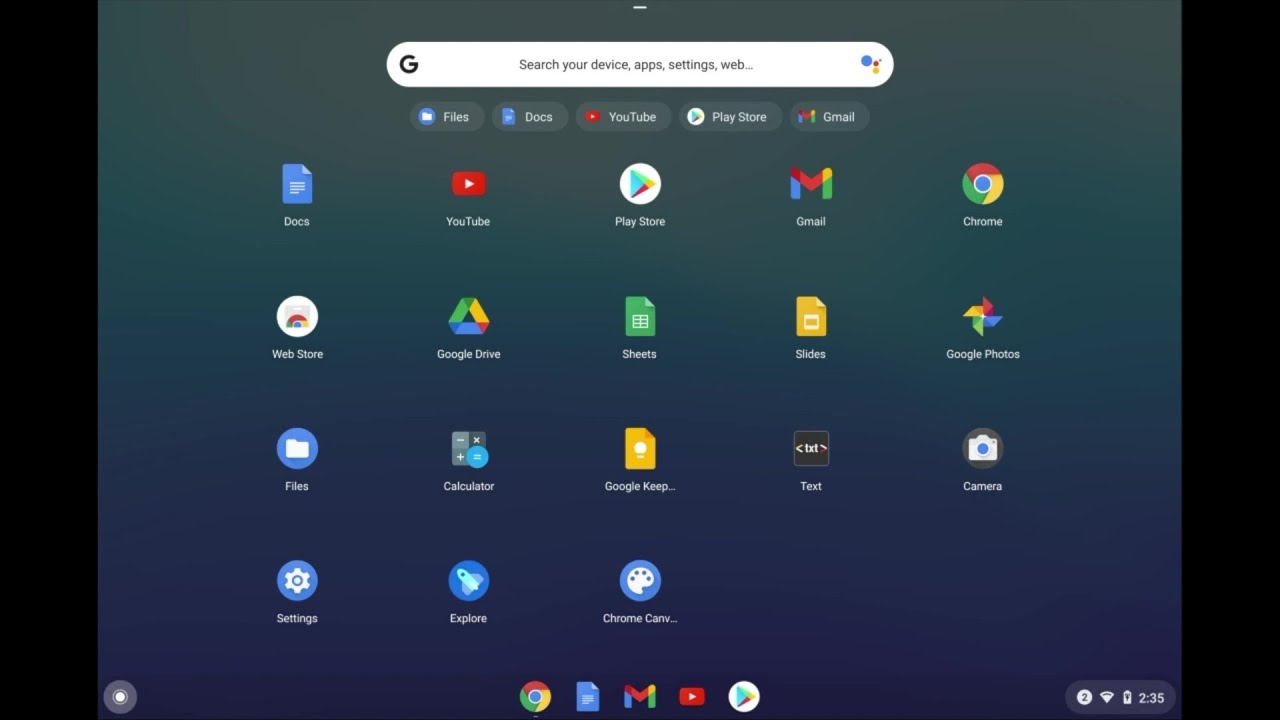Open Gmail from the app grid
Image resolution: width=1280 pixels, height=720 pixels.
(x=811, y=184)
